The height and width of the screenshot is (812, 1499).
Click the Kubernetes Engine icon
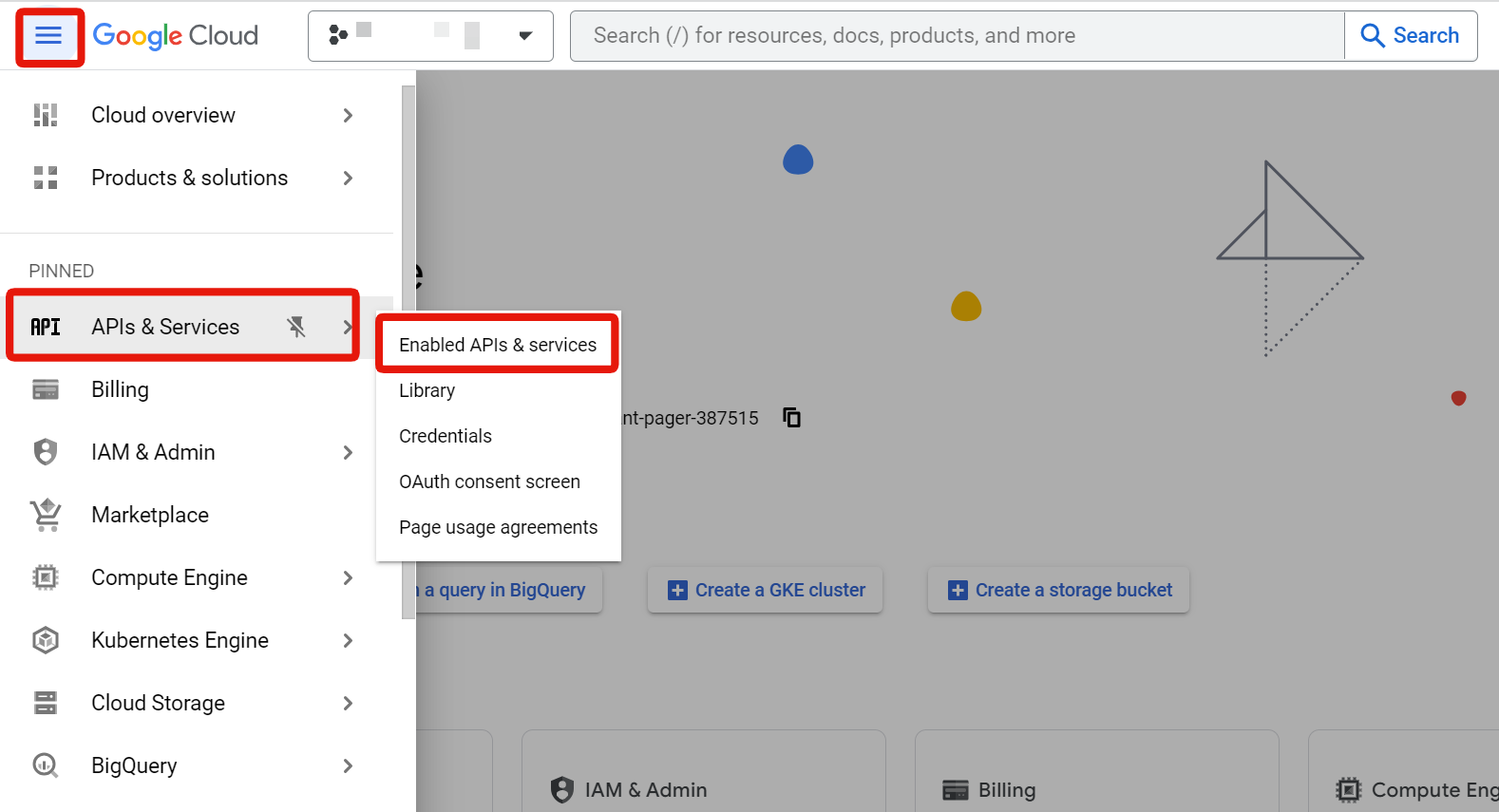click(46, 640)
